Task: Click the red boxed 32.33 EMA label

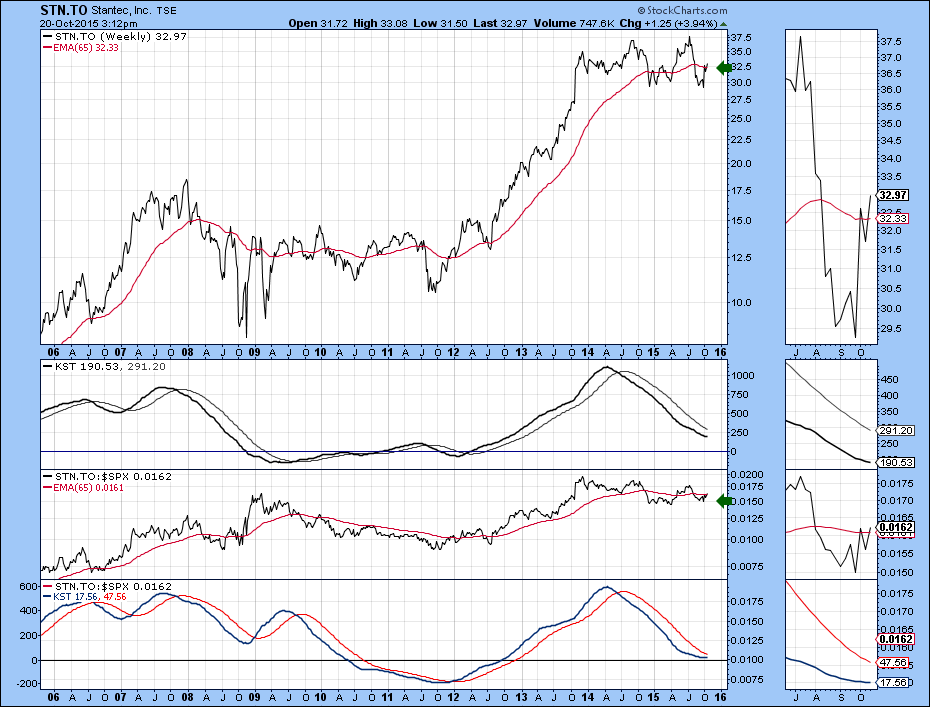Action: pos(893,218)
